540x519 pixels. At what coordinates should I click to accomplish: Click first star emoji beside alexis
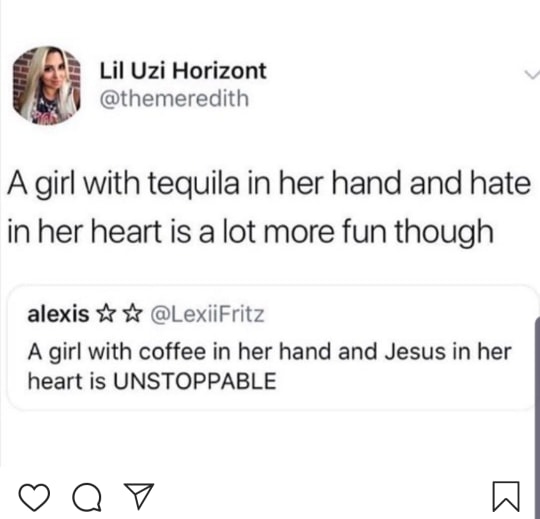tap(106, 314)
